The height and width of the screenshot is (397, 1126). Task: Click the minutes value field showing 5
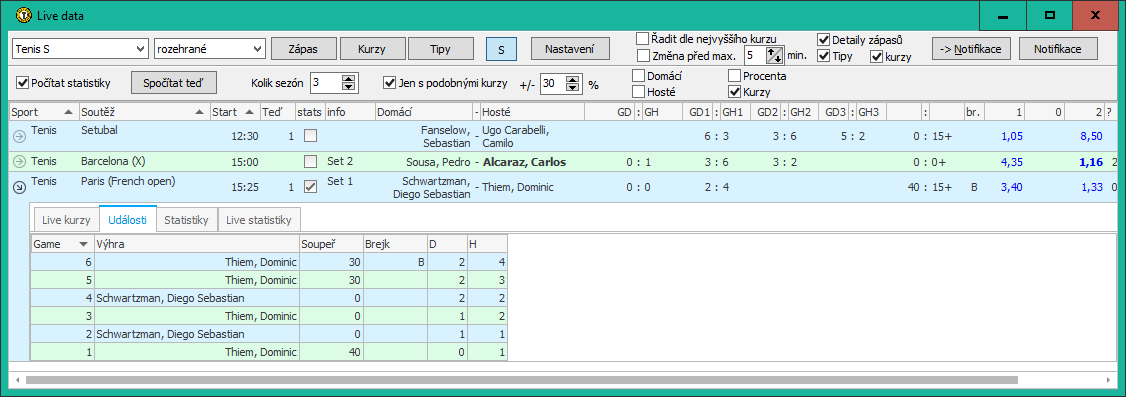click(755, 55)
